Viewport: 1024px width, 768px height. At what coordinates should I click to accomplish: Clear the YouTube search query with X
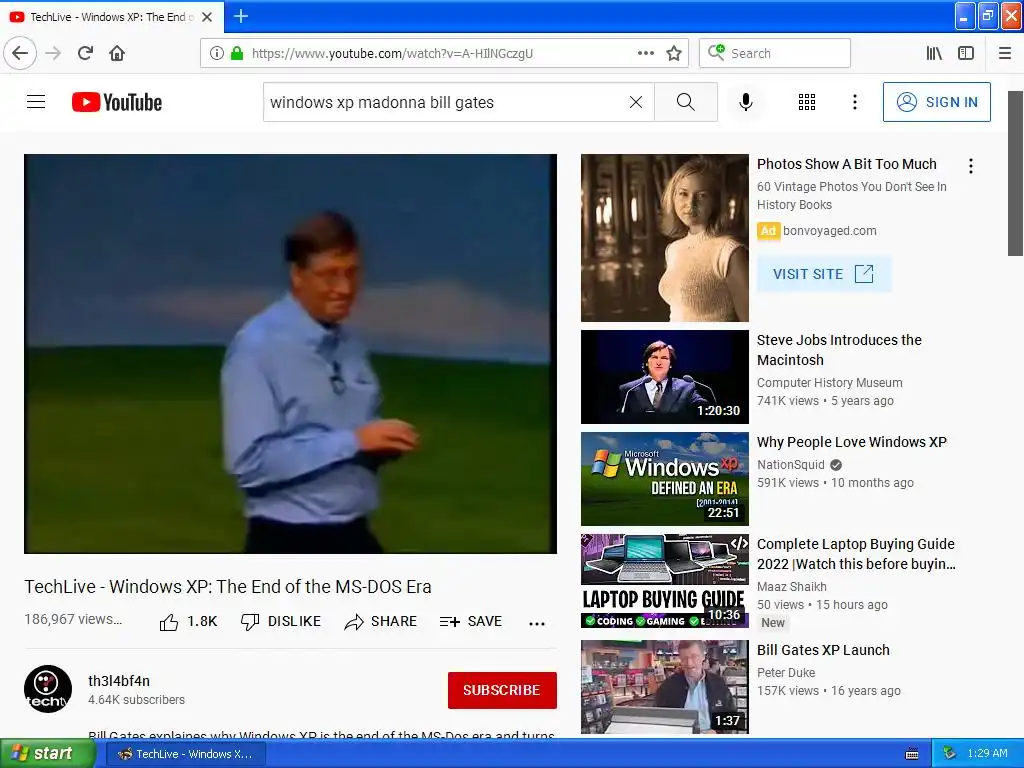[635, 102]
